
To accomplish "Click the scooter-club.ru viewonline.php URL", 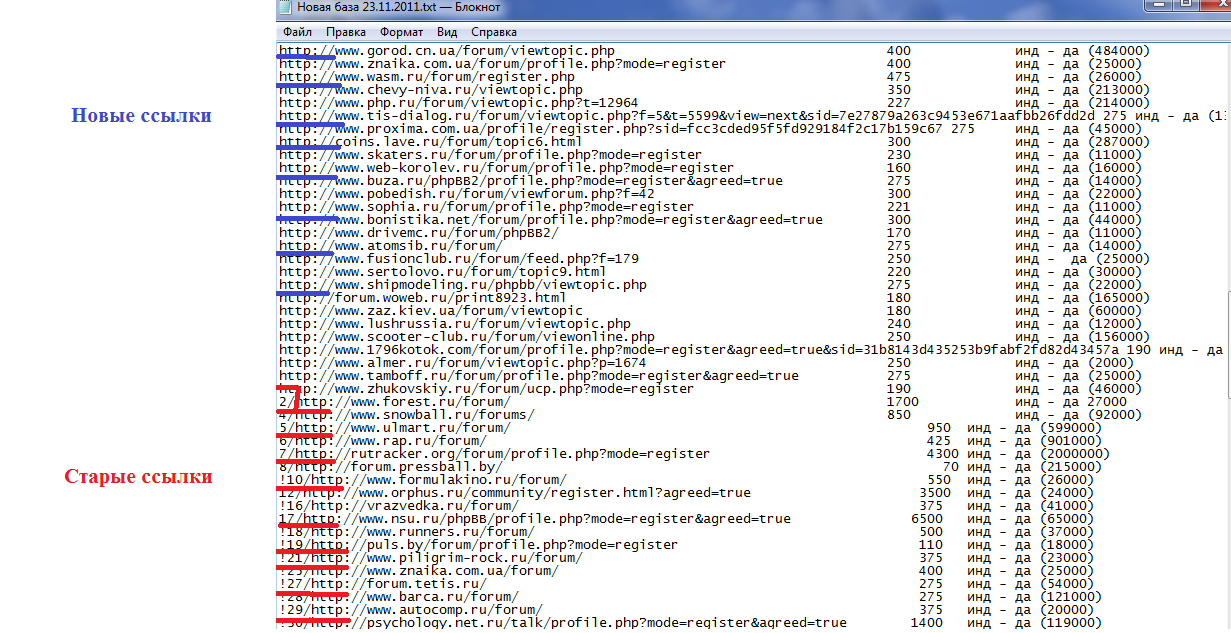I will pos(467,337).
